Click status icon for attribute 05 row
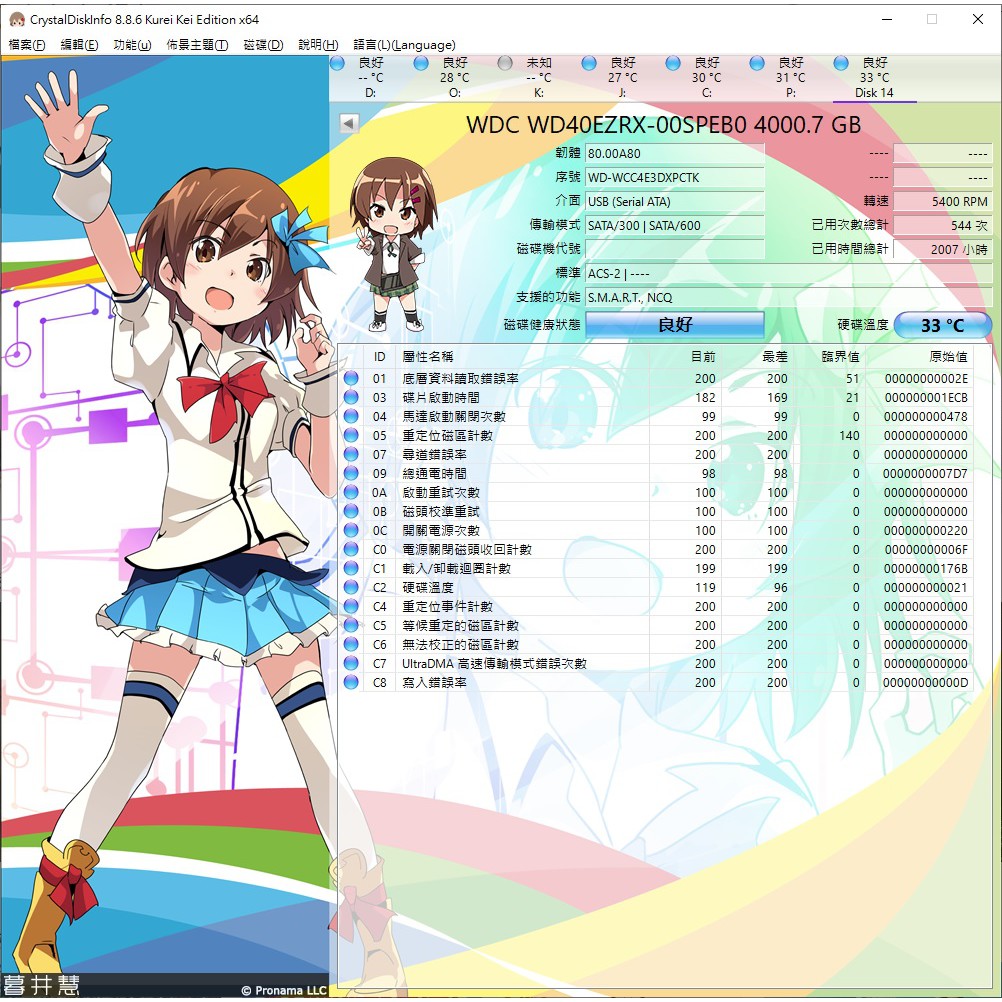The width and height of the screenshot is (1002, 1002). click(x=351, y=436)
